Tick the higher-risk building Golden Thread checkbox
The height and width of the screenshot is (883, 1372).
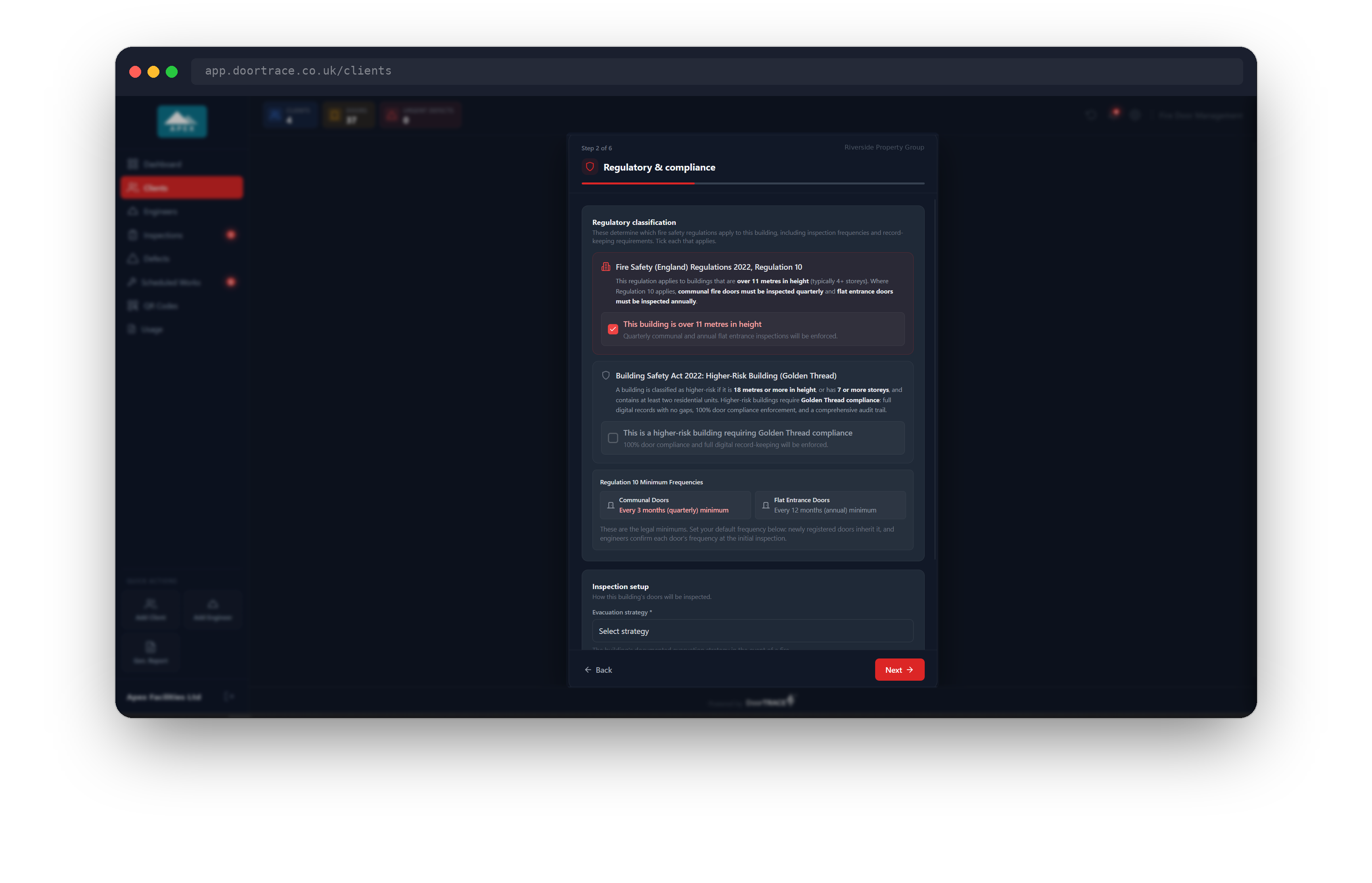click(x=613, y=438)
